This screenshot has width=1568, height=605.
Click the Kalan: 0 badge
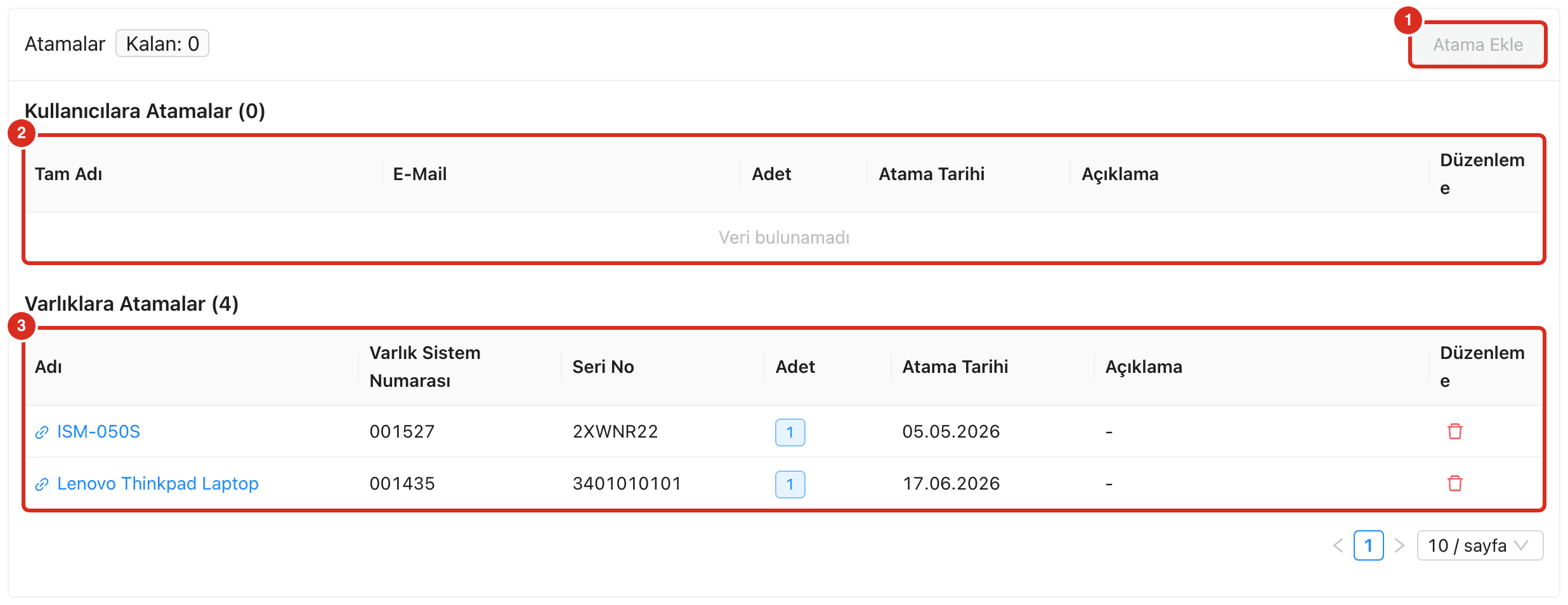point(162,44)
